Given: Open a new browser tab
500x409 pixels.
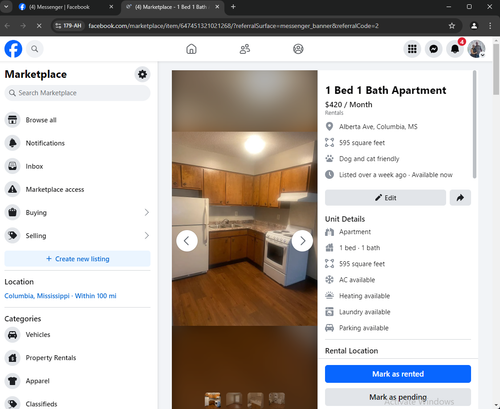Looking at the screenshot, I should coord(233,7).
